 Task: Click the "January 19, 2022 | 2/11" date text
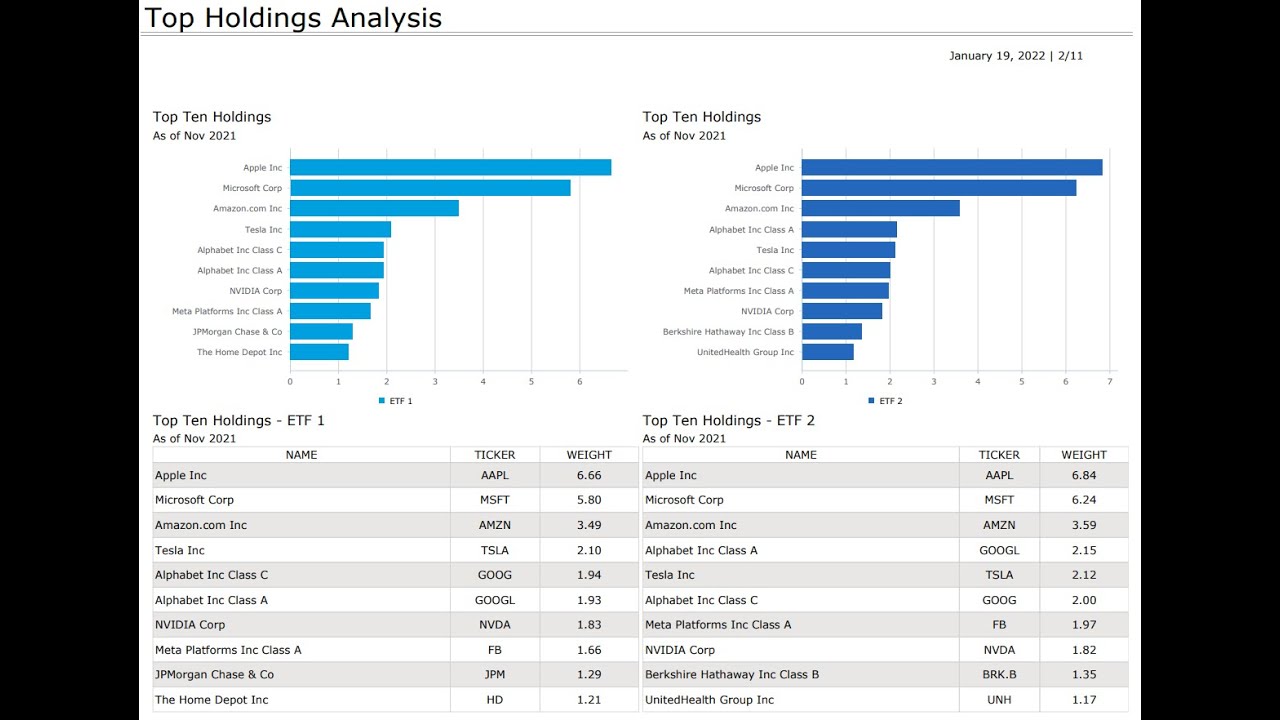1016,56
